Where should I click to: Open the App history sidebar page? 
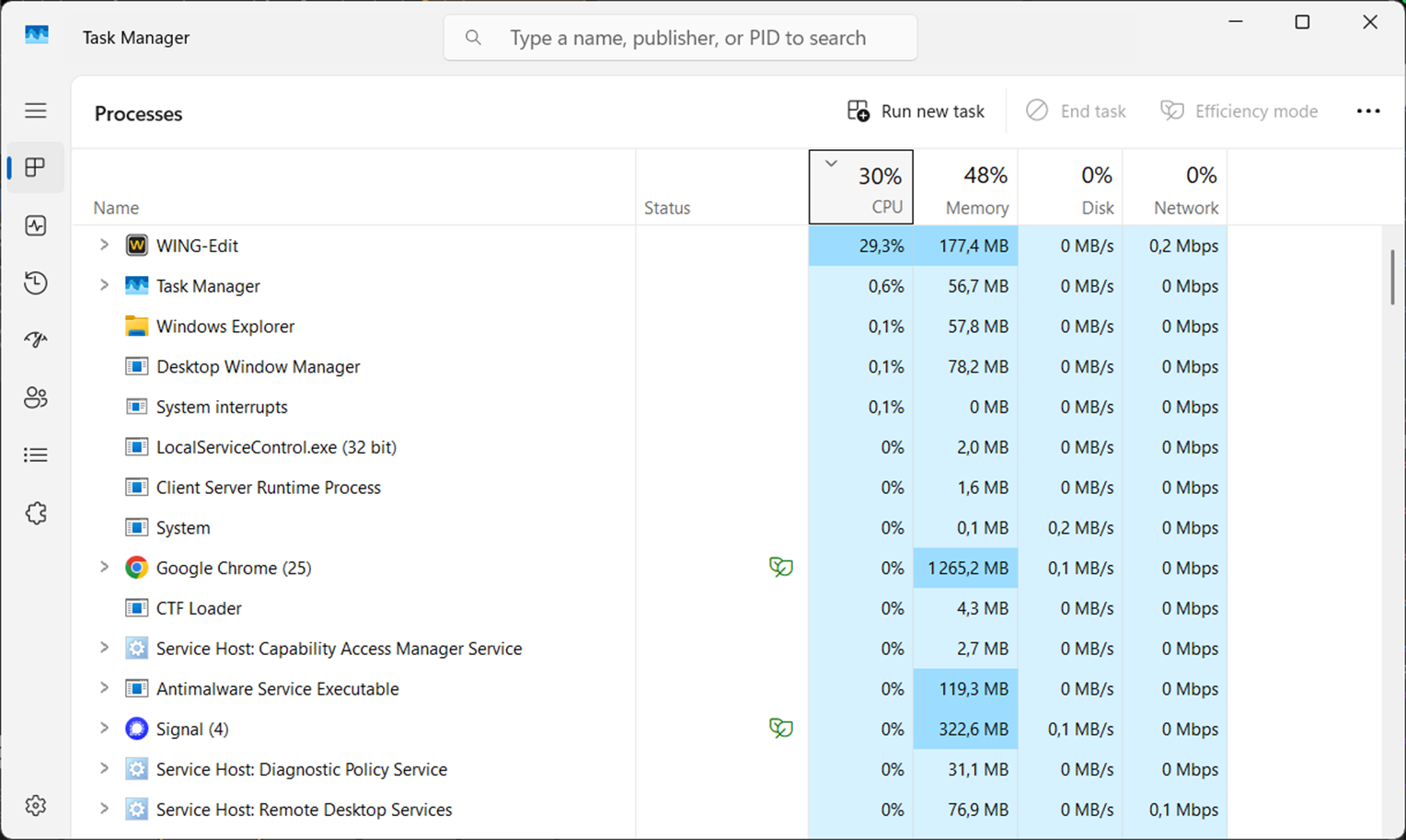coord(36,282)
